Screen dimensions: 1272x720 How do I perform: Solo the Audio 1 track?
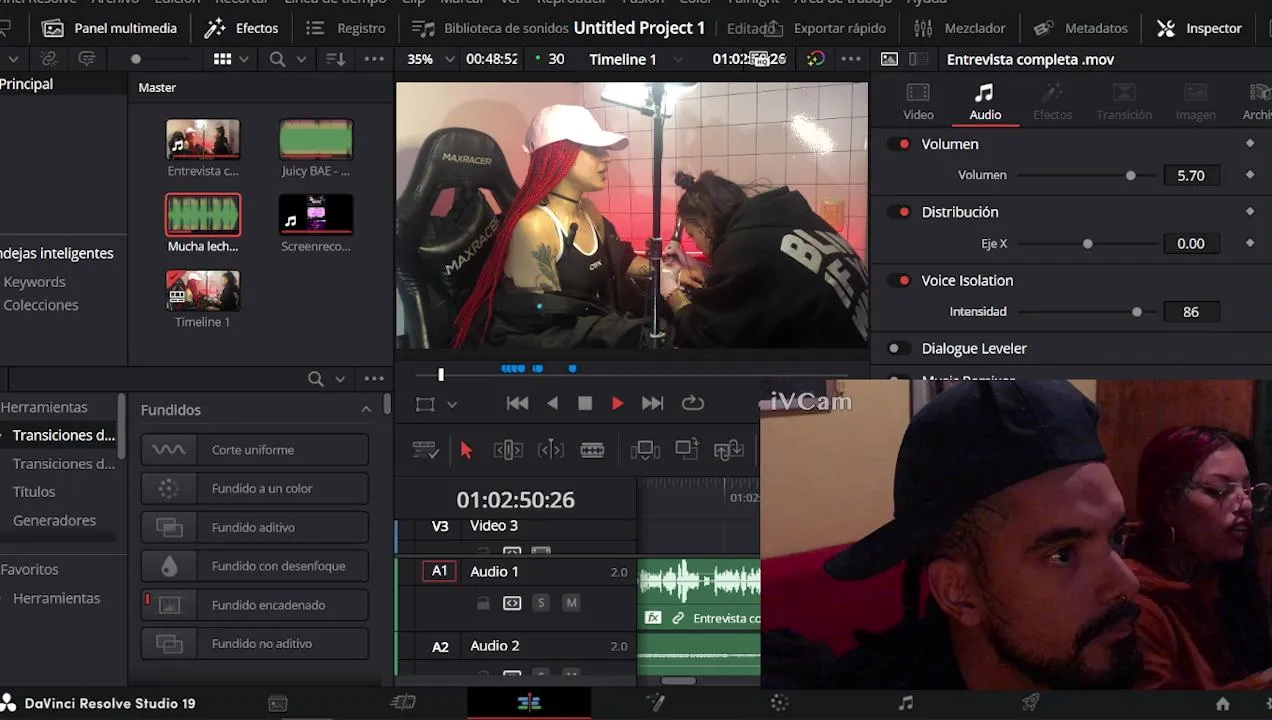tap(541, 603)
